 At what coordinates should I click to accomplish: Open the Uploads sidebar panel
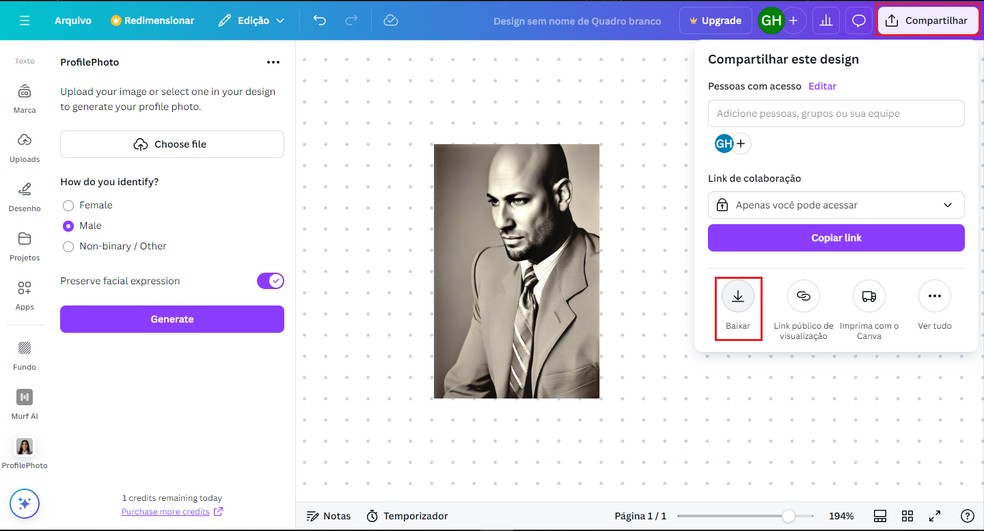click(x=24, y=148)
